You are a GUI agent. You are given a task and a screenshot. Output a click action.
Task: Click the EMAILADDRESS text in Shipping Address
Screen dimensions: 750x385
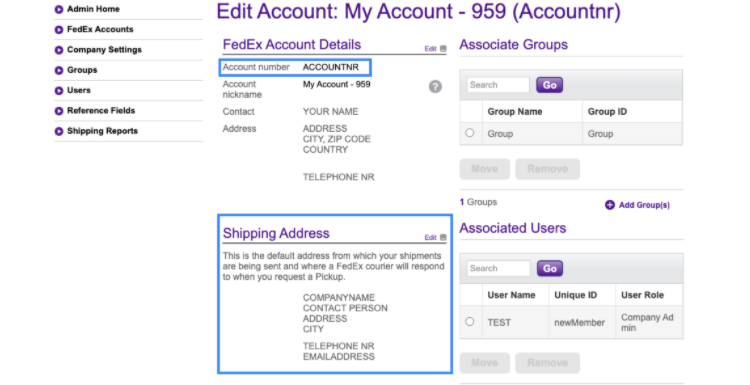(x=339, y=357)
